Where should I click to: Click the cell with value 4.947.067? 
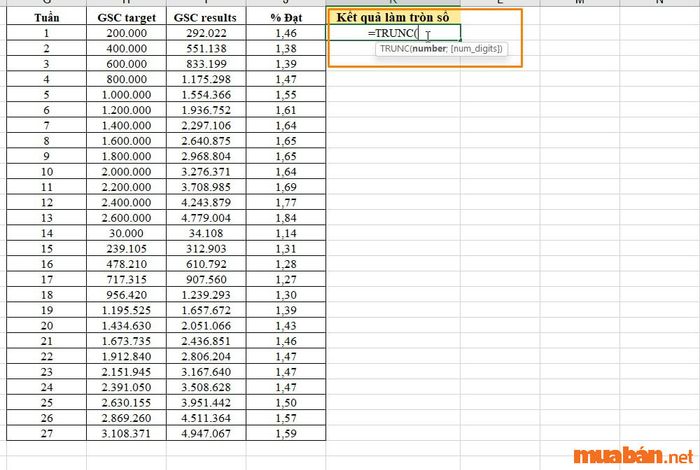(x=206, y=433)
